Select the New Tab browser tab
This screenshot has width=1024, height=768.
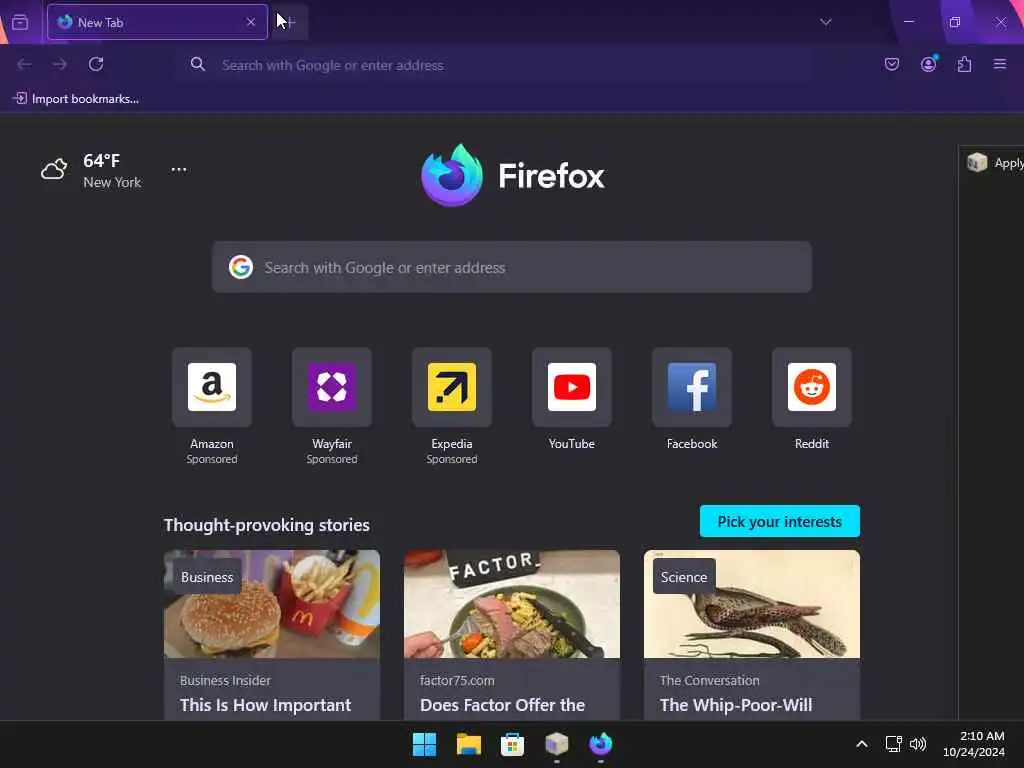click(157, 22)
